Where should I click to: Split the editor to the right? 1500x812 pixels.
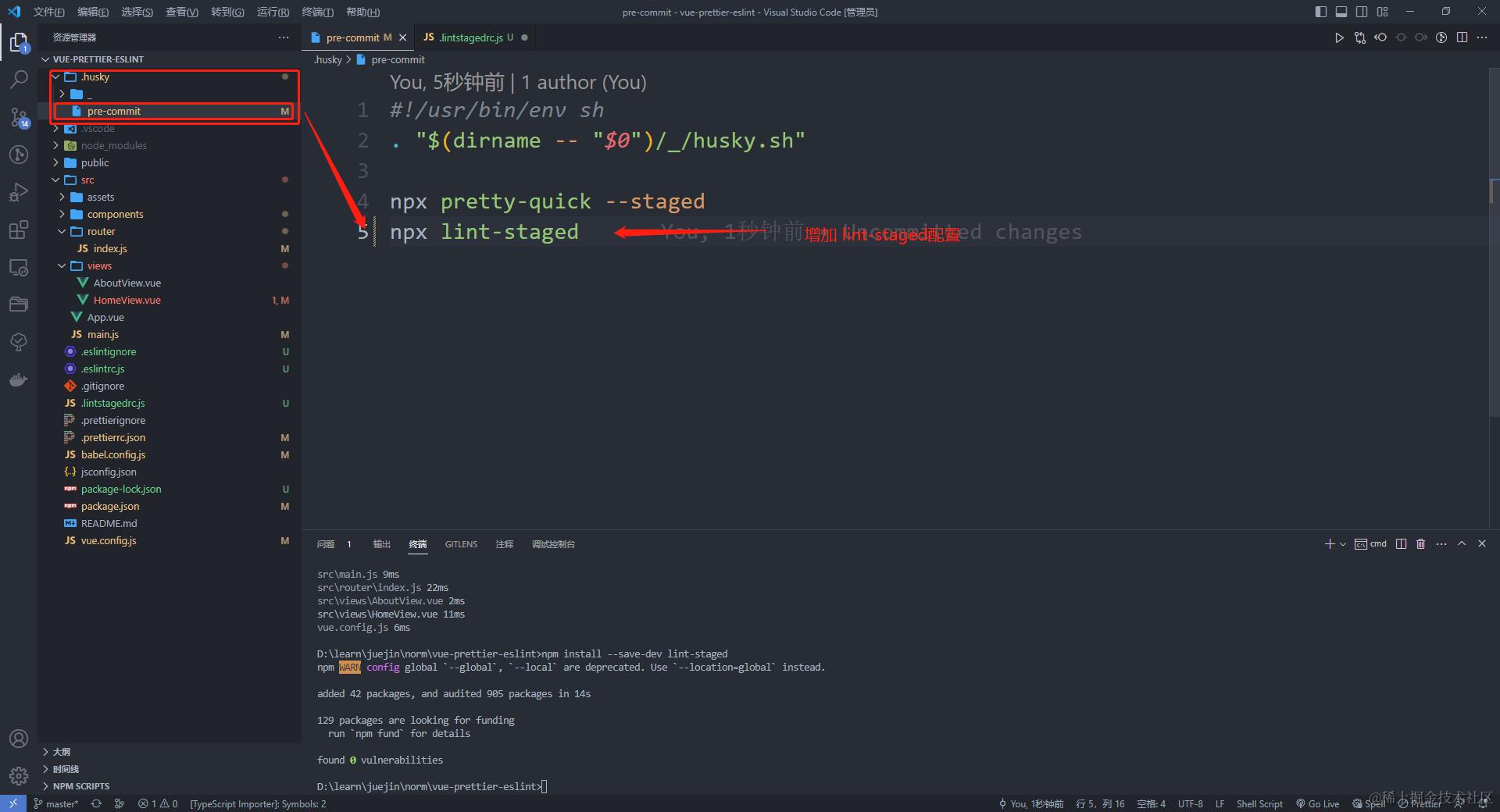(1462, 37)
